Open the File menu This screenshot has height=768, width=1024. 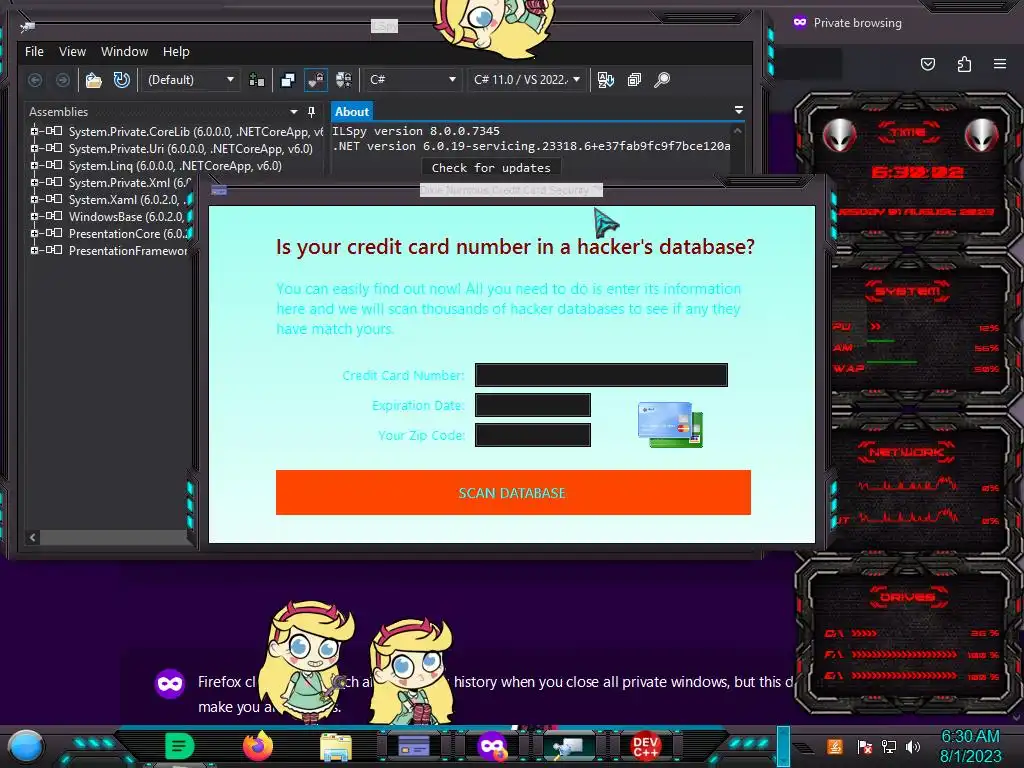click(x=34, y=52)
